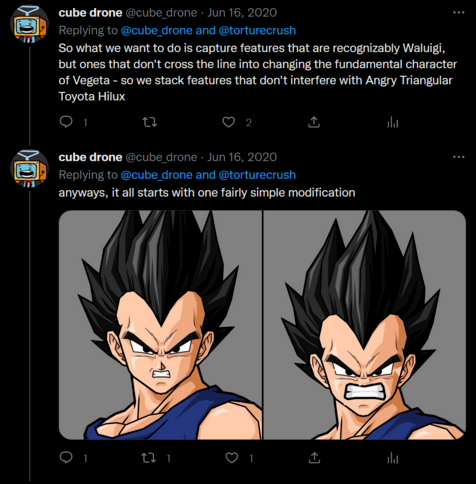
Task: Open more options on second tweet
Action: pos(459,157)
